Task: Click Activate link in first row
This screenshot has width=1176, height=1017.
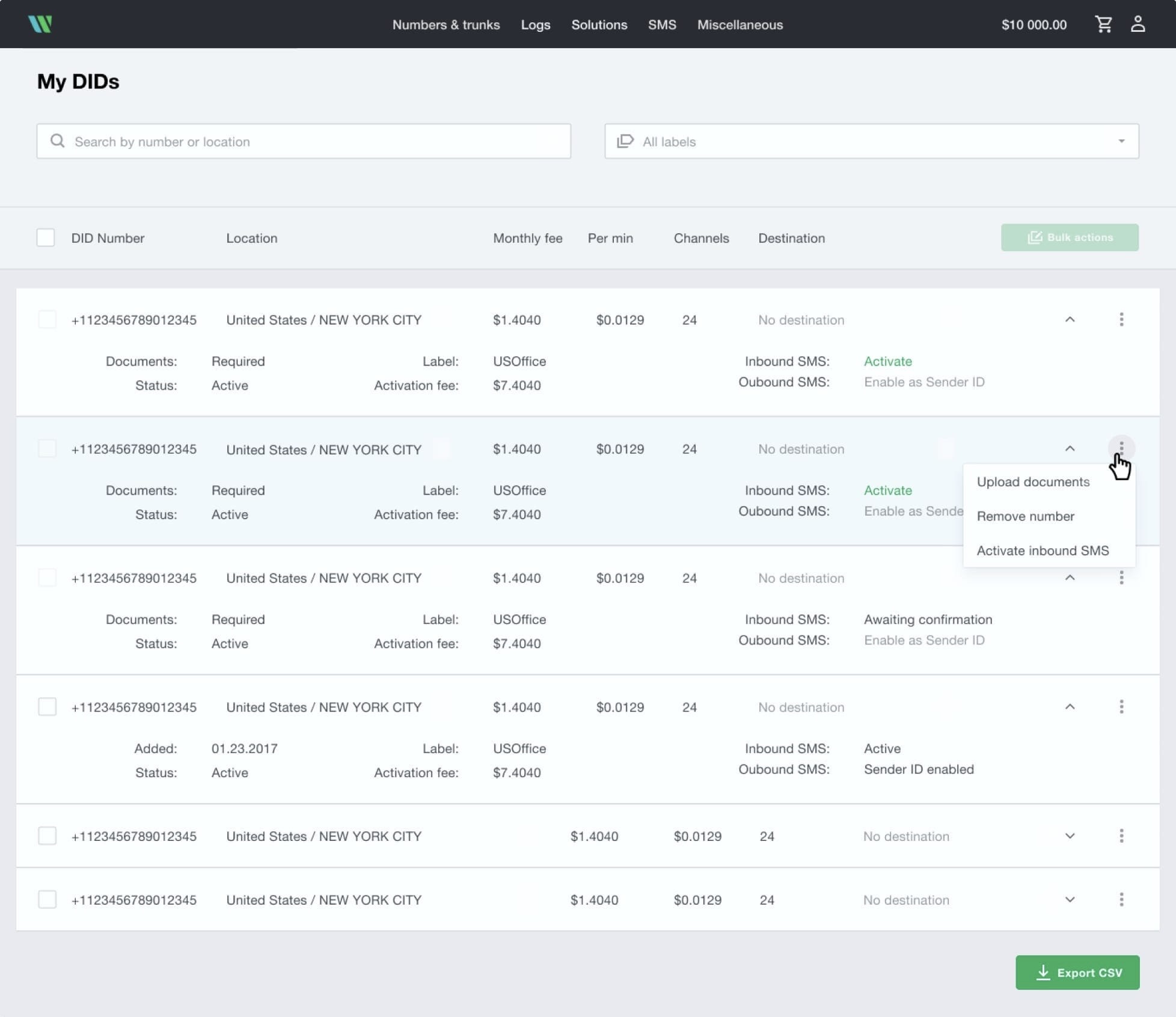Action: tap(887, 361)
